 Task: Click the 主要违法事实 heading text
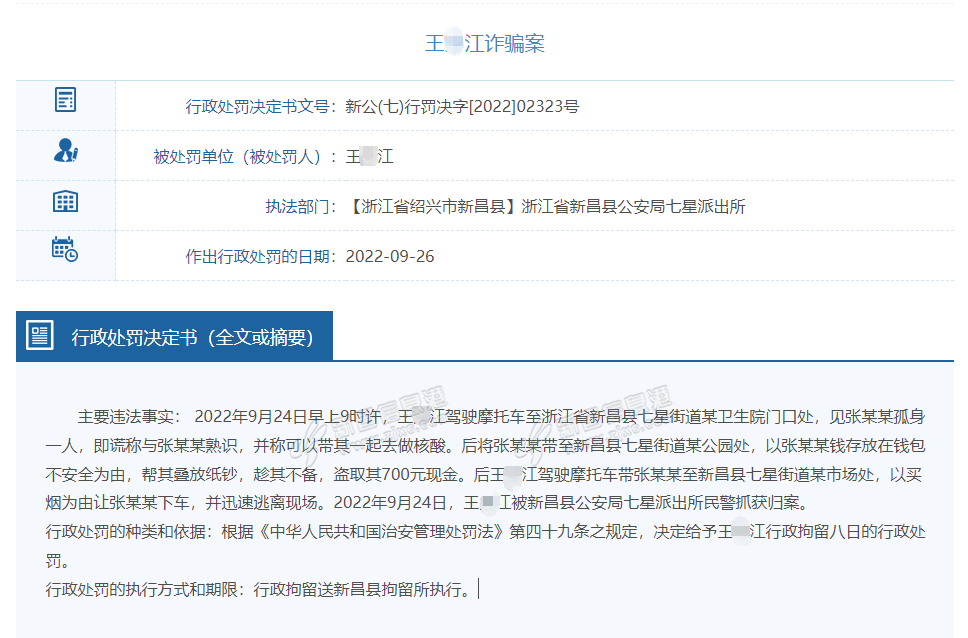(x=128, y=416)
